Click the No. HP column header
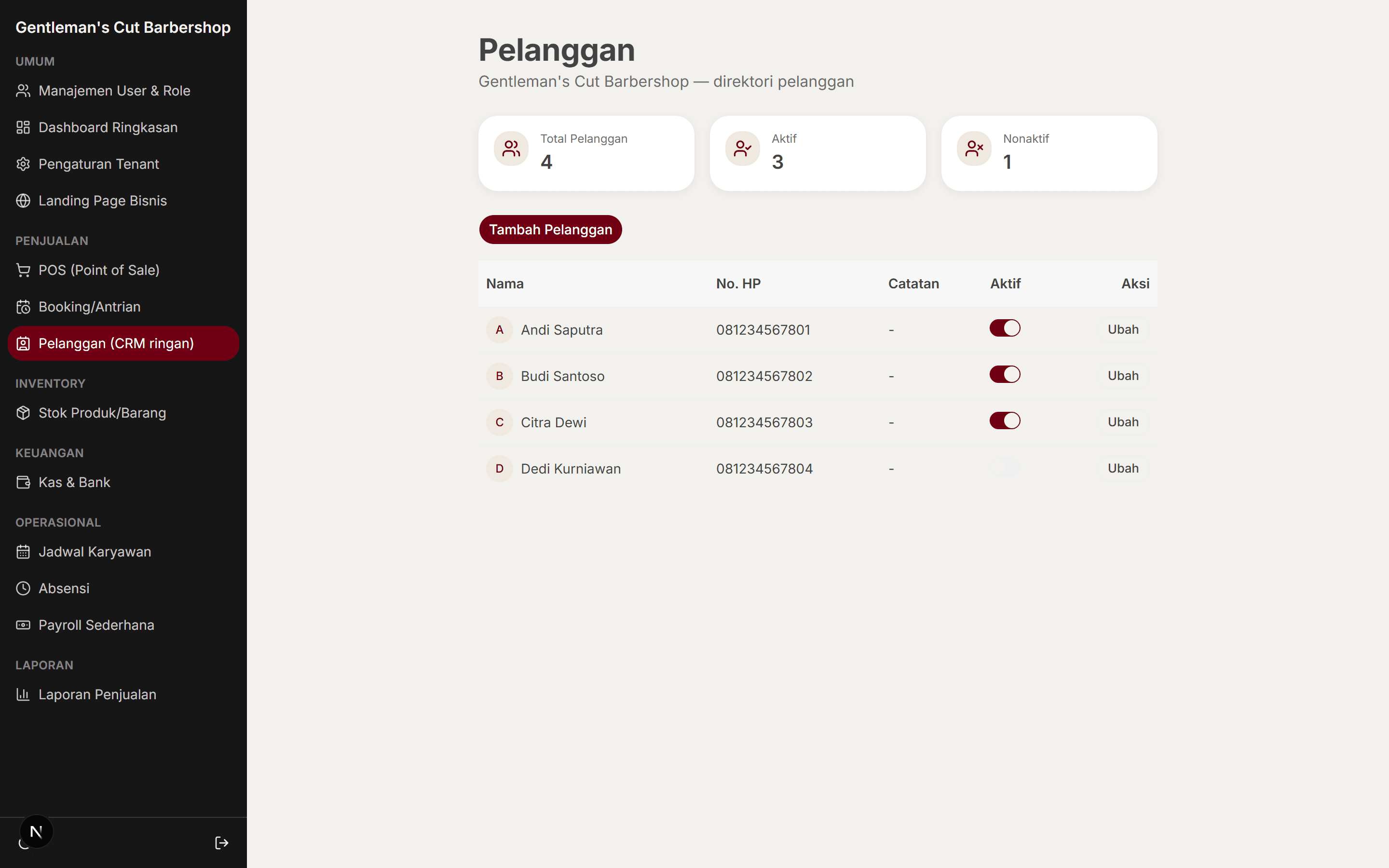The image size is (1389, 868). click(x=738, y=284)
